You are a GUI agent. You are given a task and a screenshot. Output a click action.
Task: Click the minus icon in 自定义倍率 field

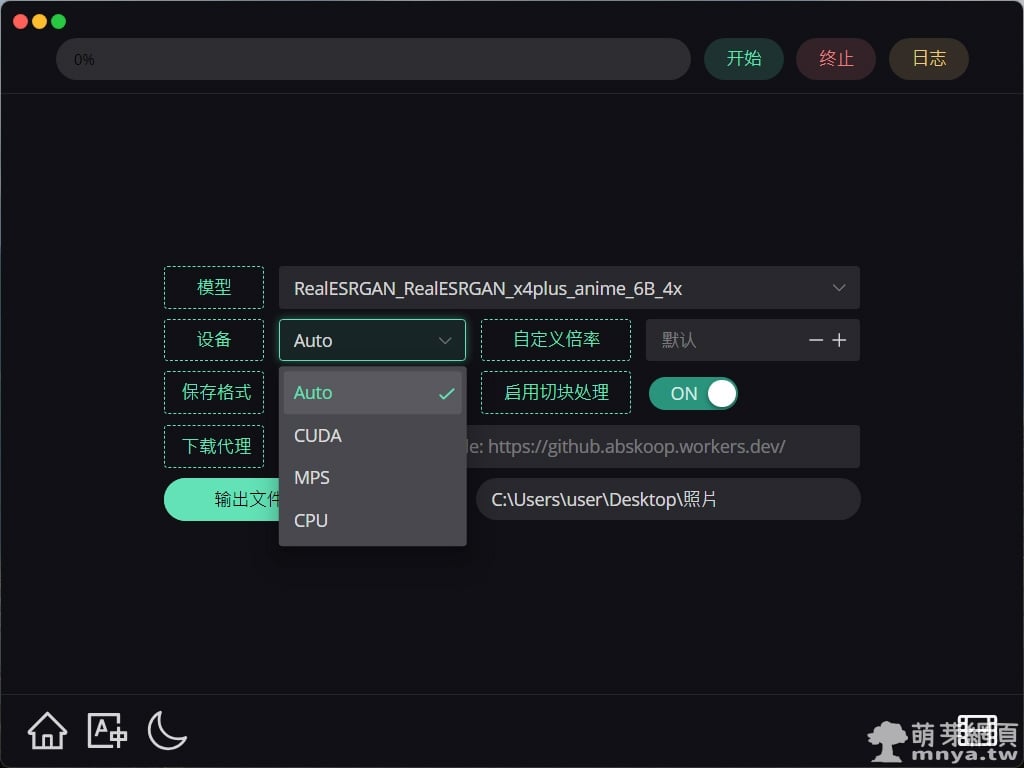tap(815, 340)
